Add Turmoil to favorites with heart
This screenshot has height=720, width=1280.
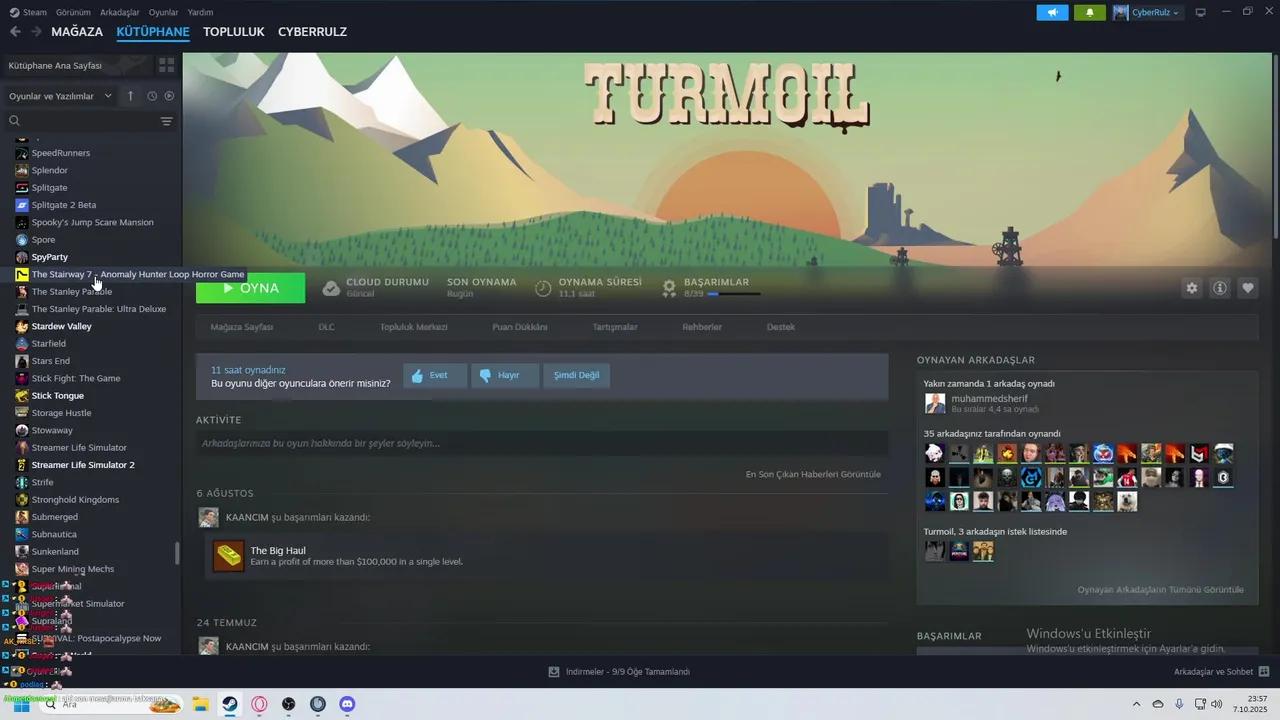[x=1248, y=288]
